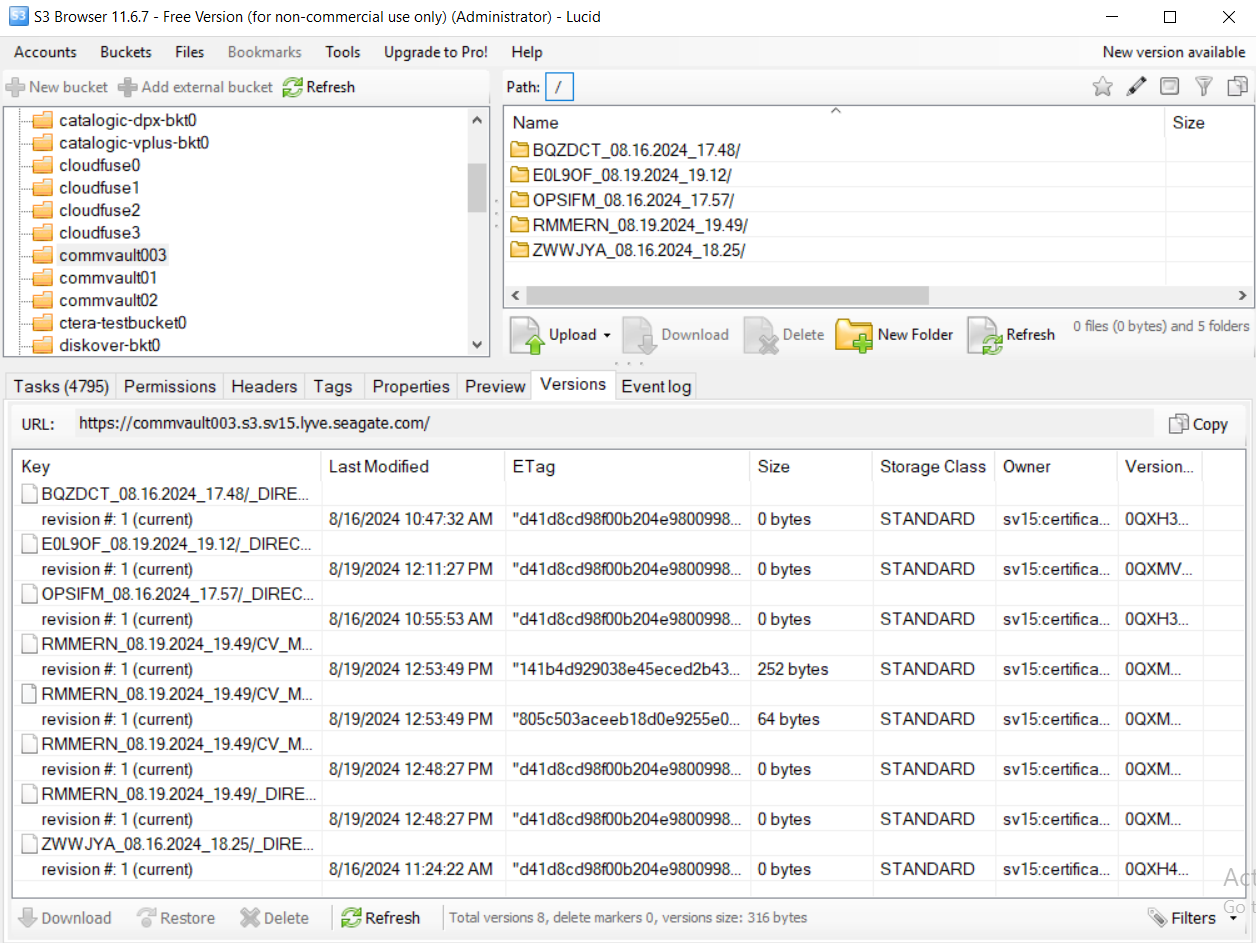Switch to the Tasks (4795) tab
Viewport: 1256px width, 943px height.
pos(61,386)
